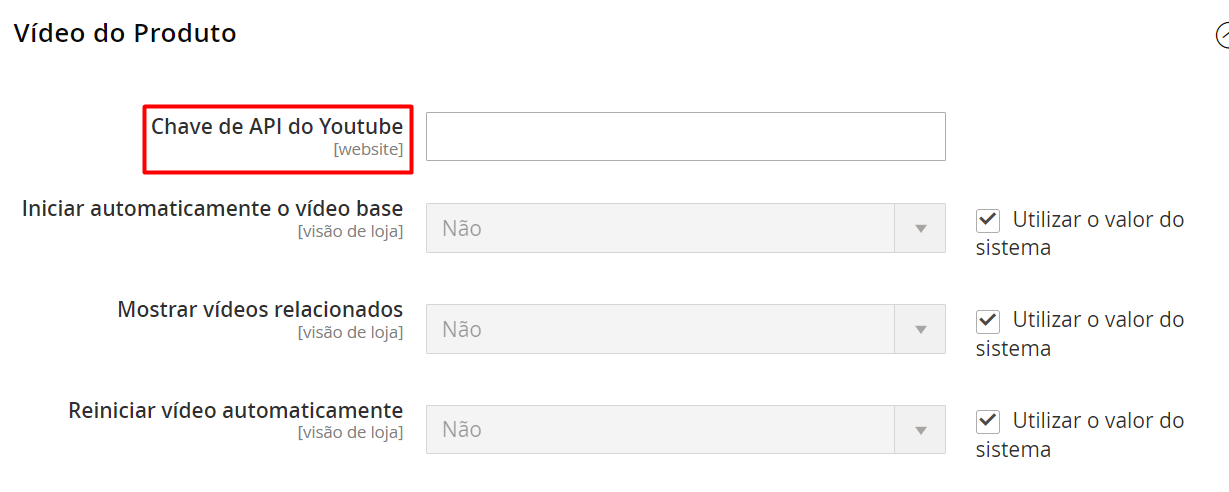Click the Mostrar vídeos relacionados label

pyautogui.click(x=260, y=309)
